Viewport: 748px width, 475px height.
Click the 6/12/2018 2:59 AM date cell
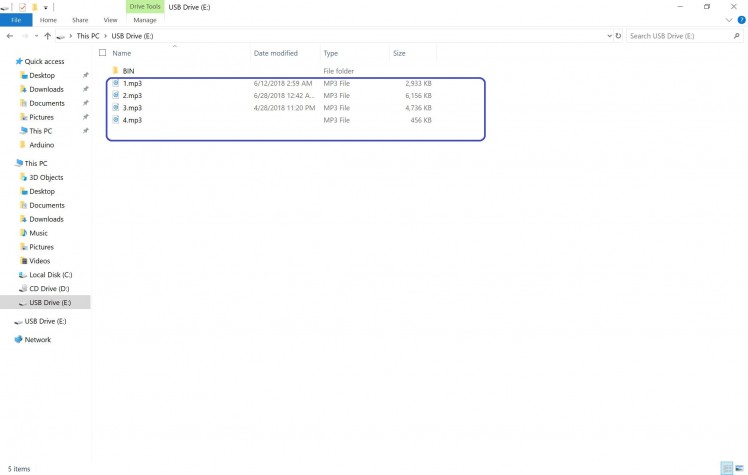coord(283,83)
